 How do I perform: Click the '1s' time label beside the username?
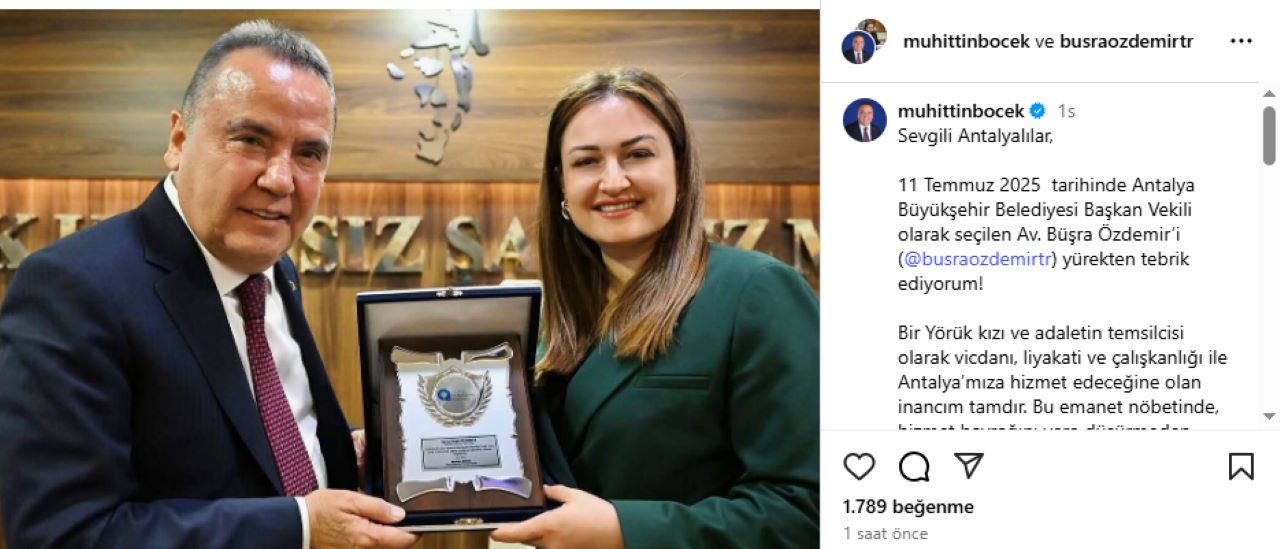1066,111
